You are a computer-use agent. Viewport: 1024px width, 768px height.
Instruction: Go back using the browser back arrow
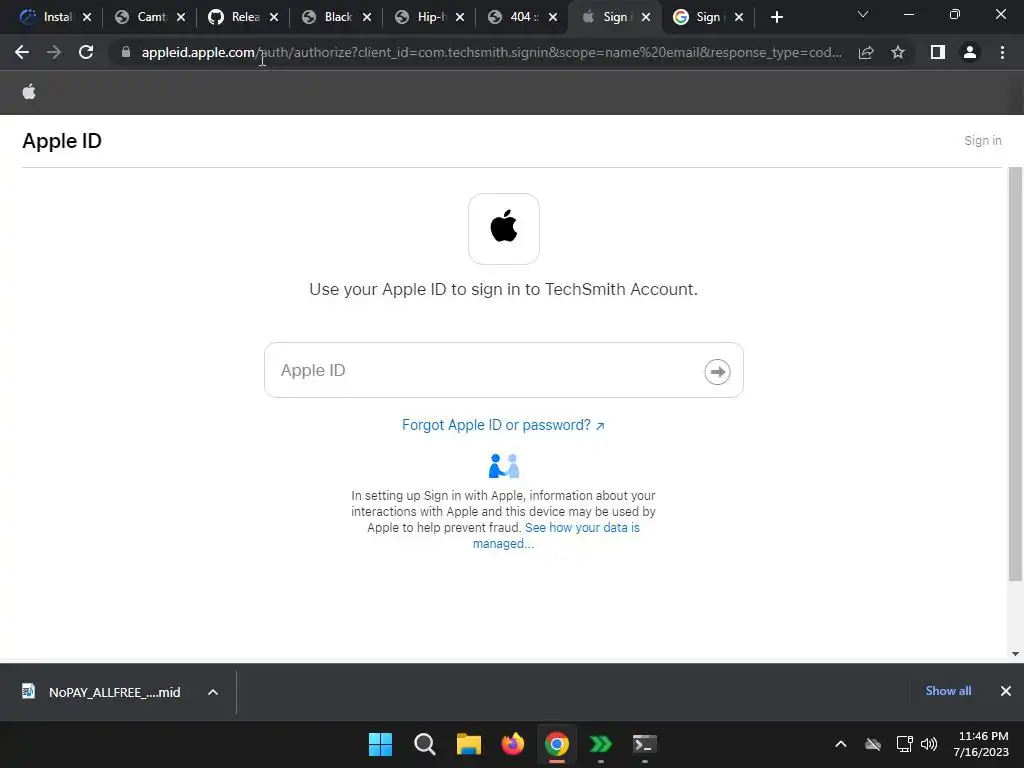click(22, 52)
